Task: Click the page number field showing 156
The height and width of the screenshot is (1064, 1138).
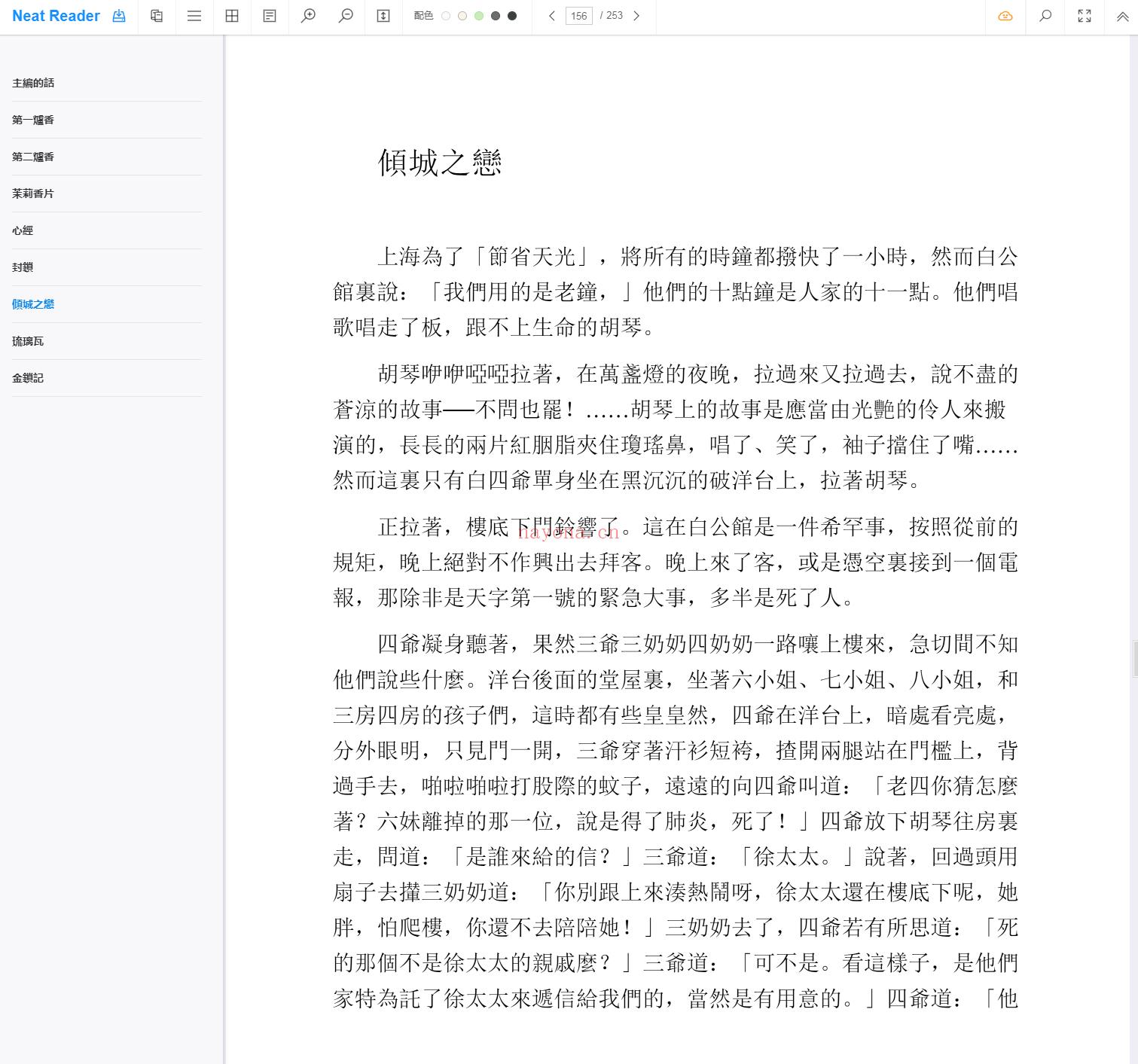Action: tap(579, 16)
